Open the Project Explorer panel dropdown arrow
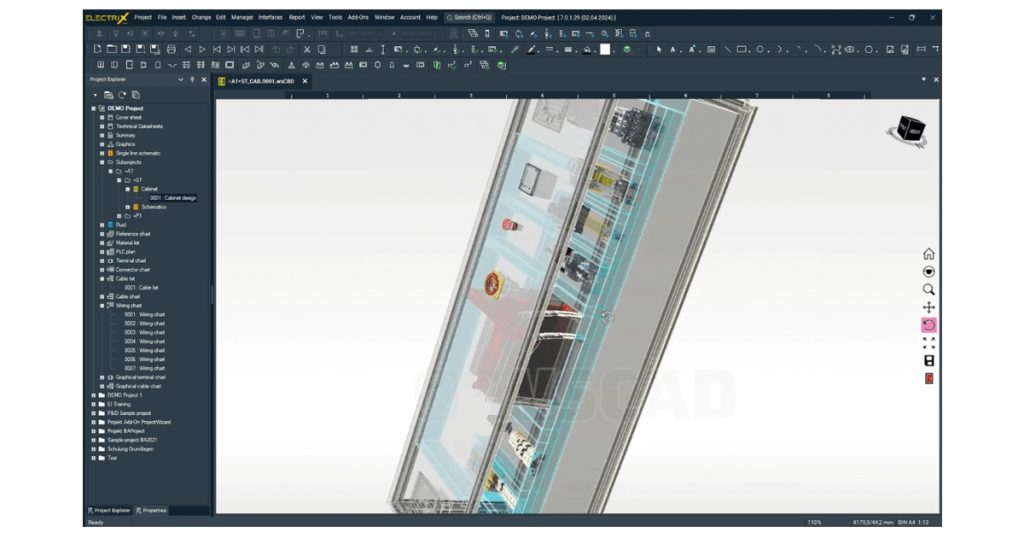Viewport: 1024px width, 538px height. pyautogui.click(x=180, y=80)
